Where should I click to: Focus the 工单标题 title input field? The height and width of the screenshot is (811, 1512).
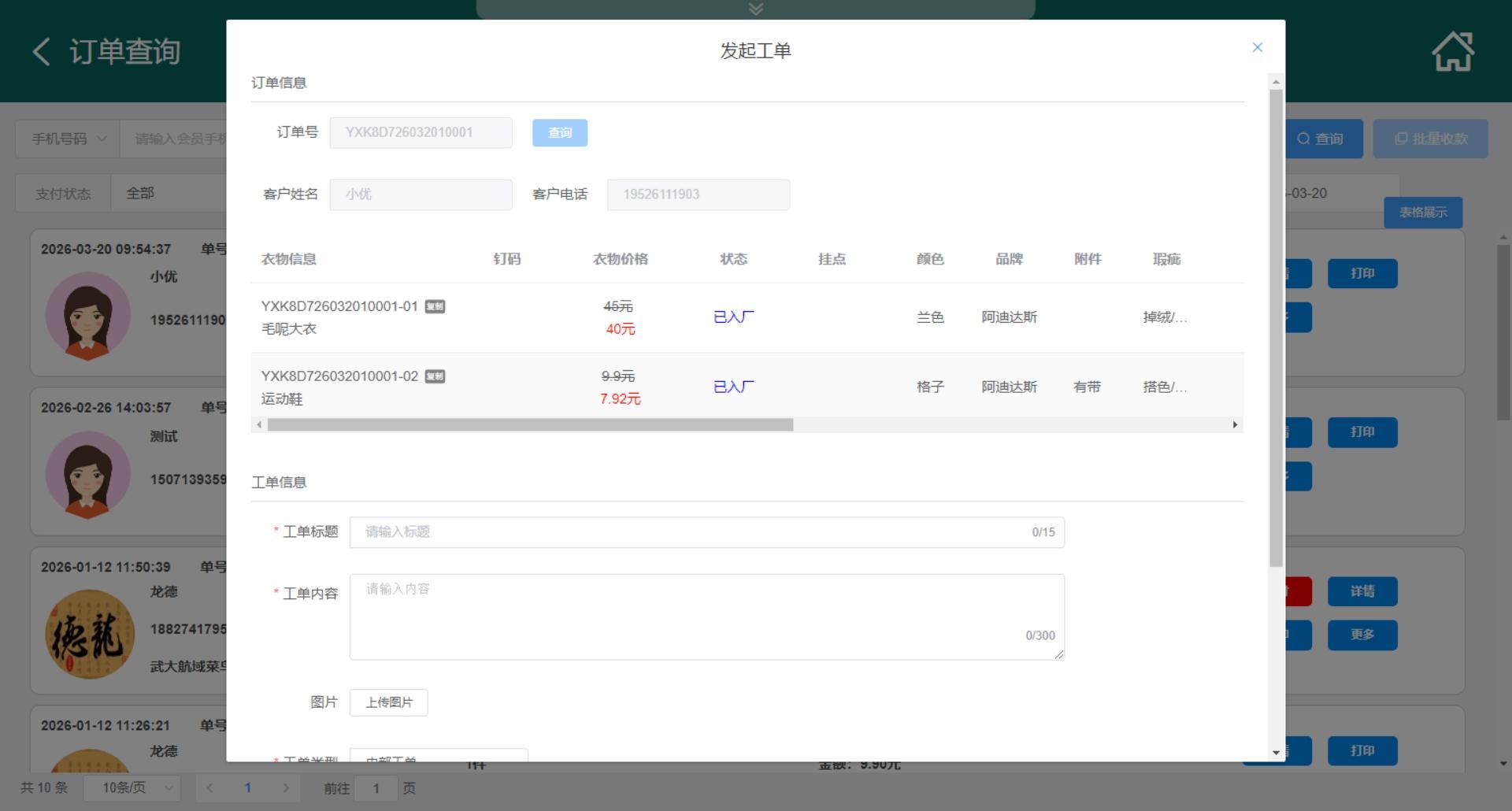pyautogui.click(x=693, y=532)
